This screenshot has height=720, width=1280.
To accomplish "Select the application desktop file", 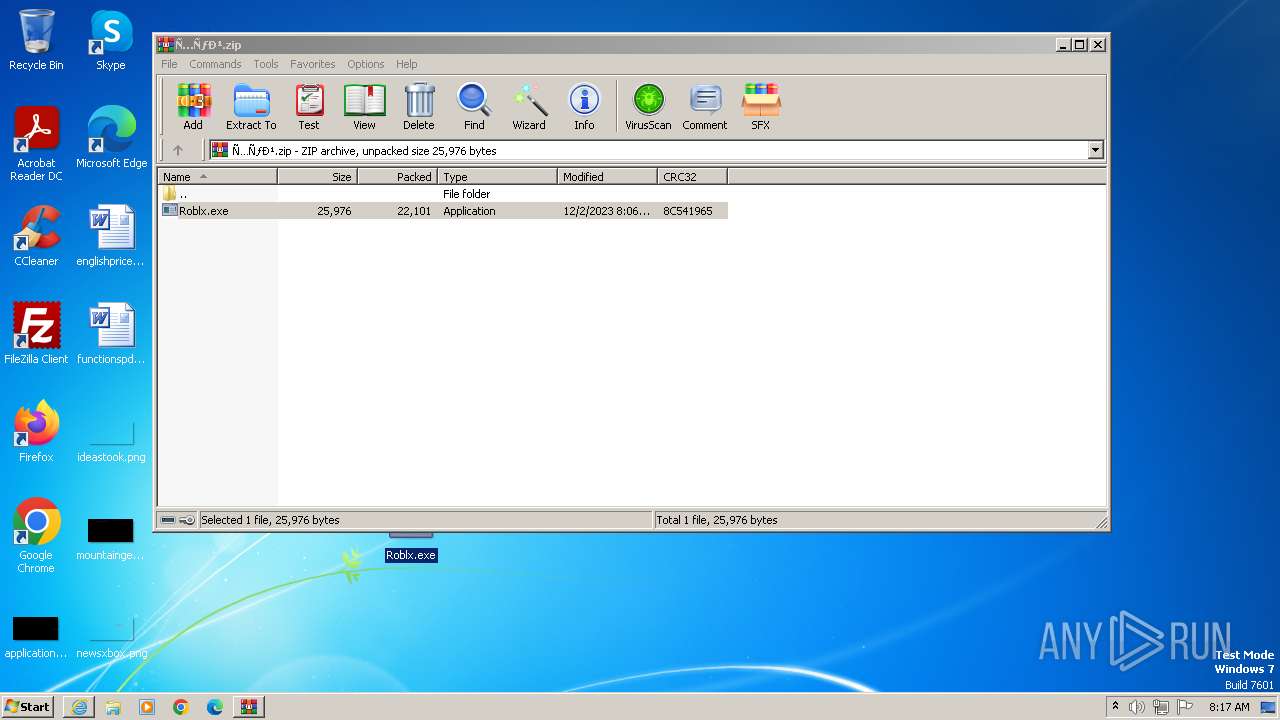I will click(36, 636).
